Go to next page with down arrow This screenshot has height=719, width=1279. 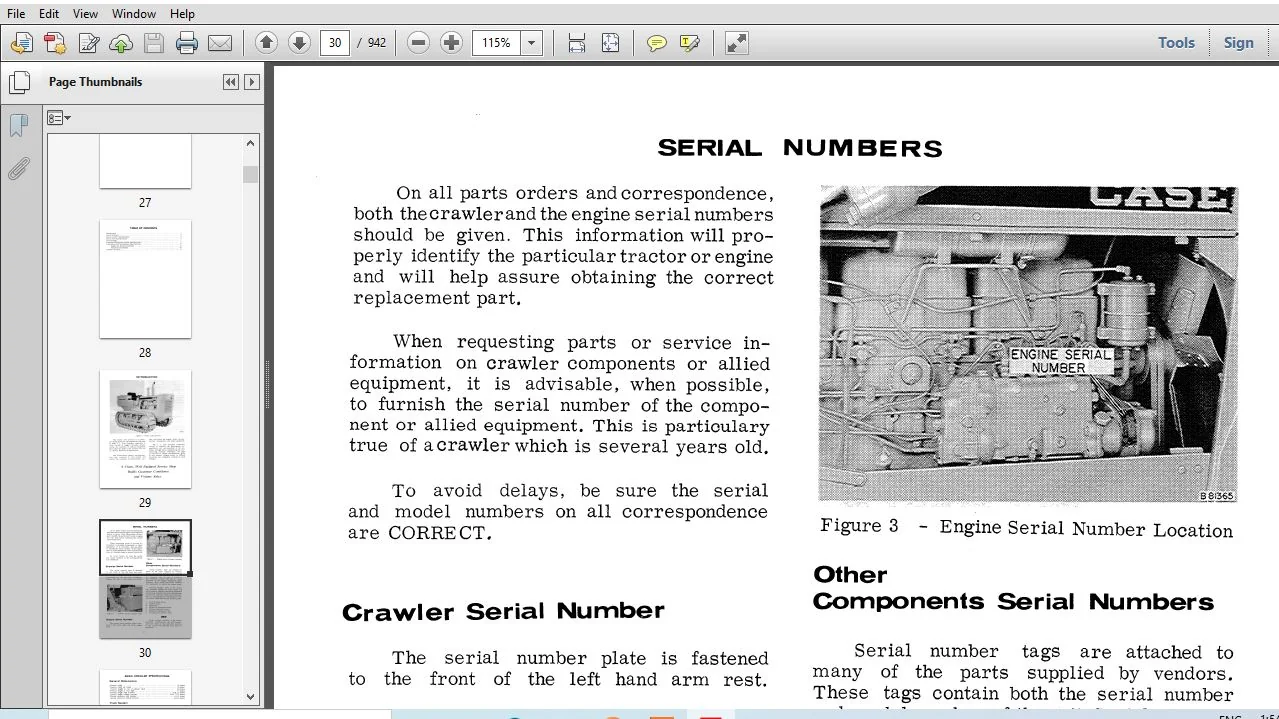coord(299,43)
